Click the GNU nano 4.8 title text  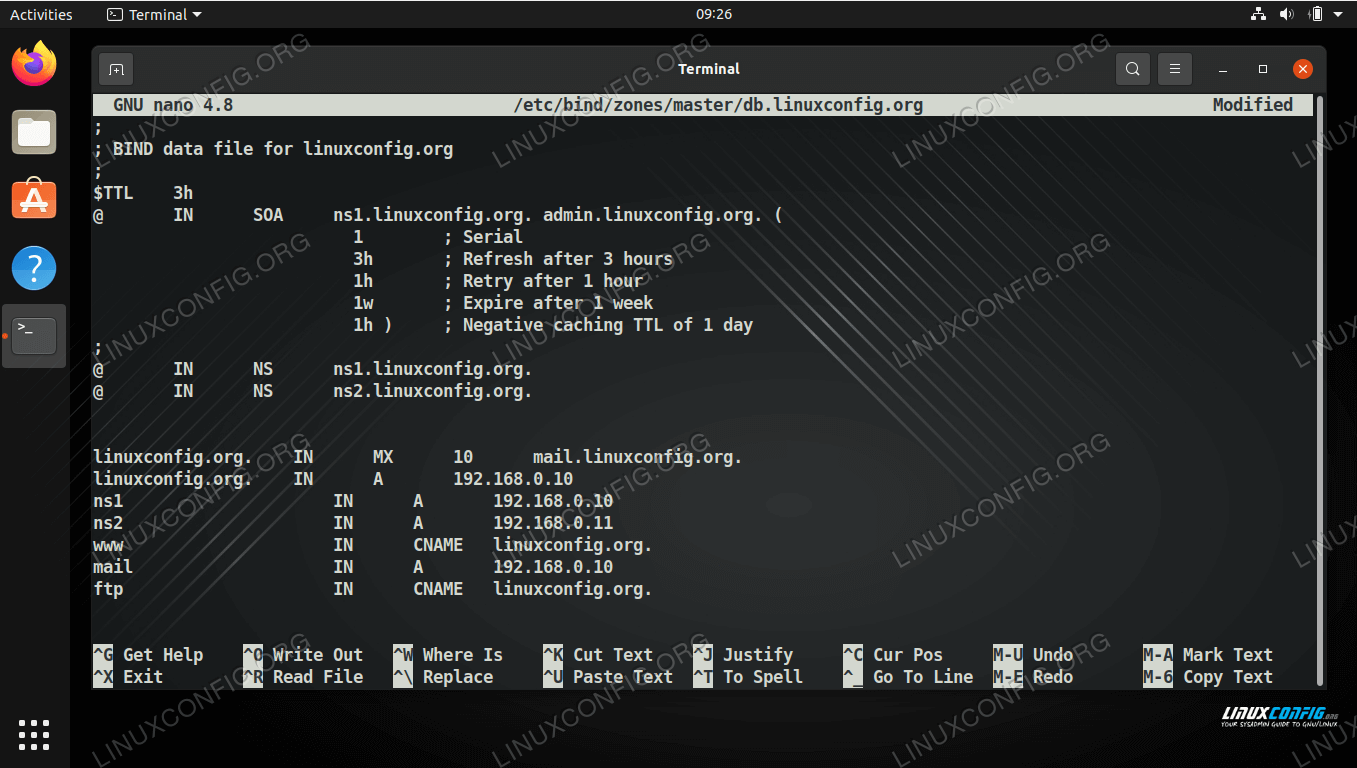point(173,105)
